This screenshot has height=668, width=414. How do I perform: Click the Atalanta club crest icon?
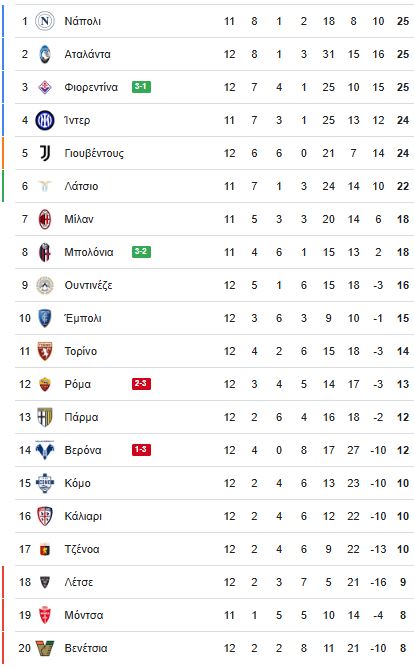pyautogui.click(x=45, y=54)
